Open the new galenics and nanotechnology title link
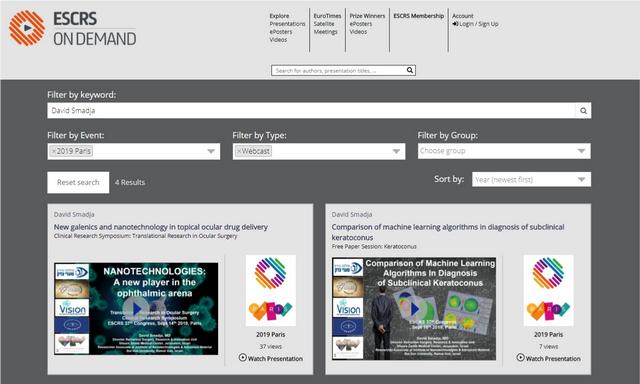Image resolution: width=640 pixels, height=384 pixels. point(161,227)
